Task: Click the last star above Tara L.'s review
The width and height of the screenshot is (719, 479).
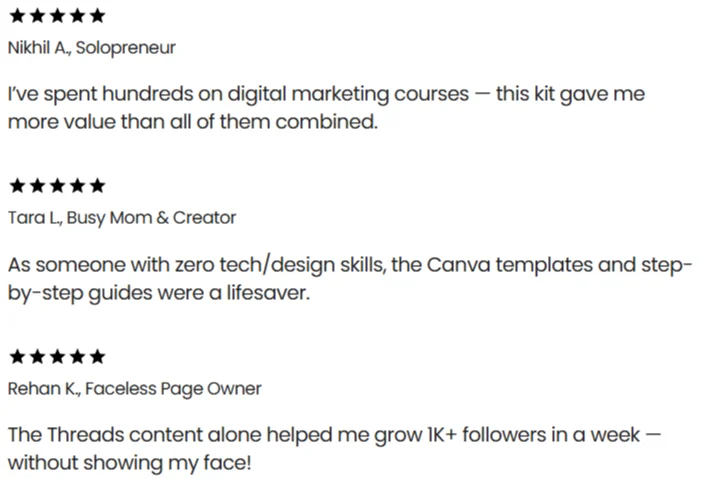Action: 96,186
